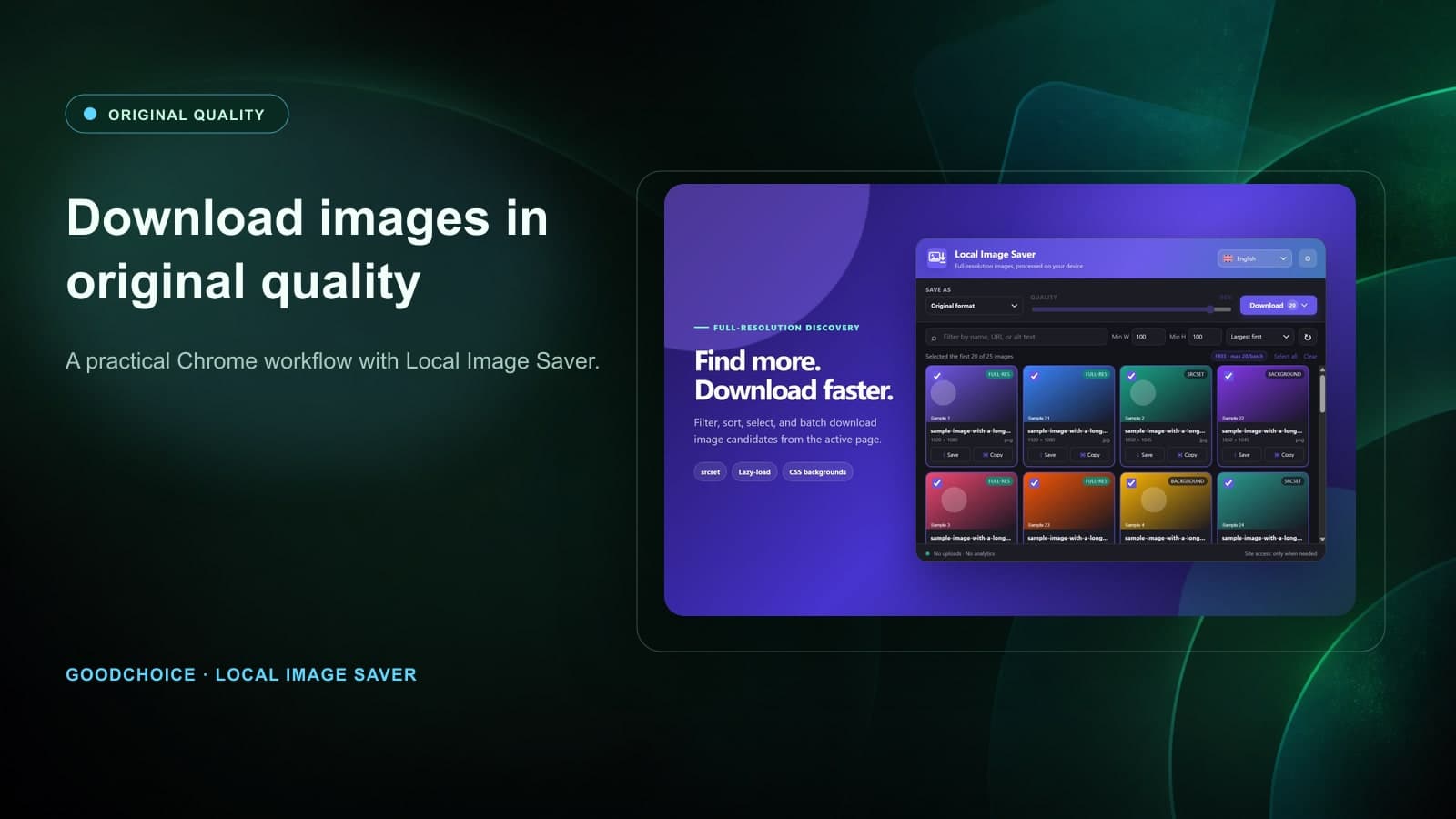Viewport: 1456px width, 819px height.
Task: Click the Local Image Saver logo icon
Action: point(937,258)
